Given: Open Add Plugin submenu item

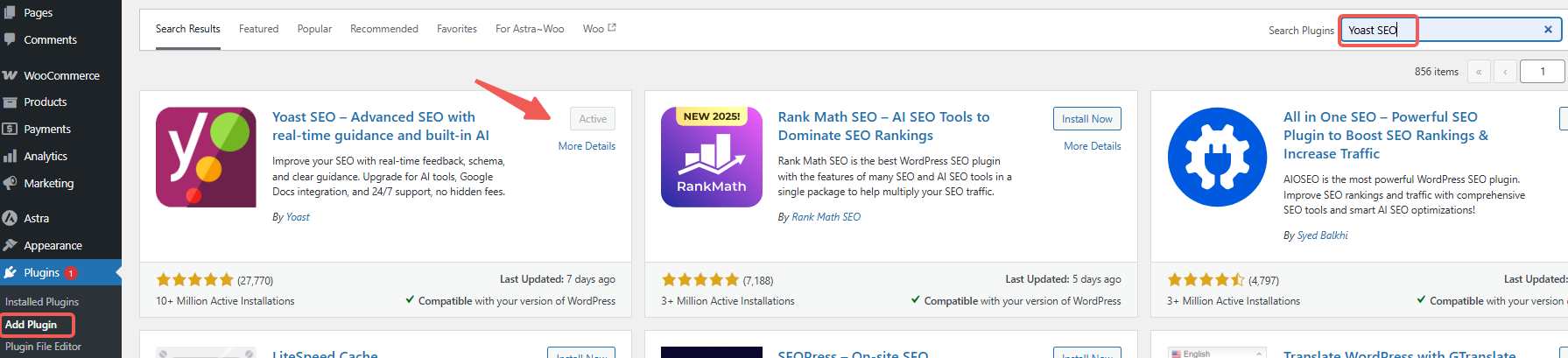Looking at the screenshot, I should [32, 325].
